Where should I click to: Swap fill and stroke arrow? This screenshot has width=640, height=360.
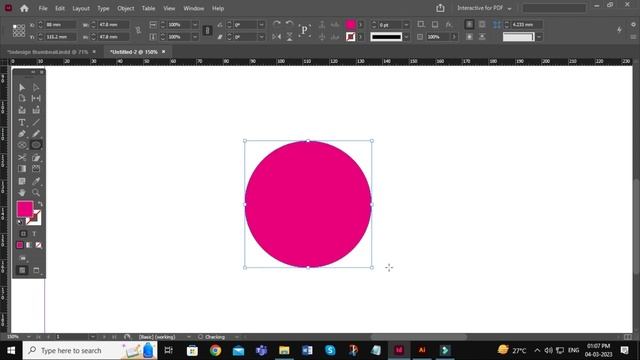click(x=40, y=204)
